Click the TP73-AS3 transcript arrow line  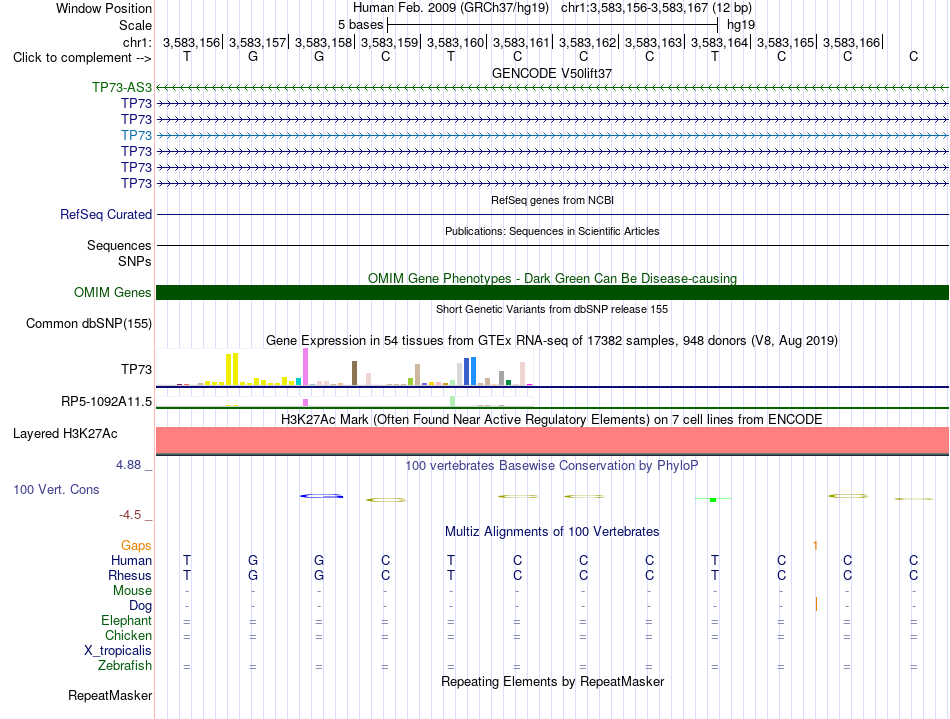tap(553, 88)
